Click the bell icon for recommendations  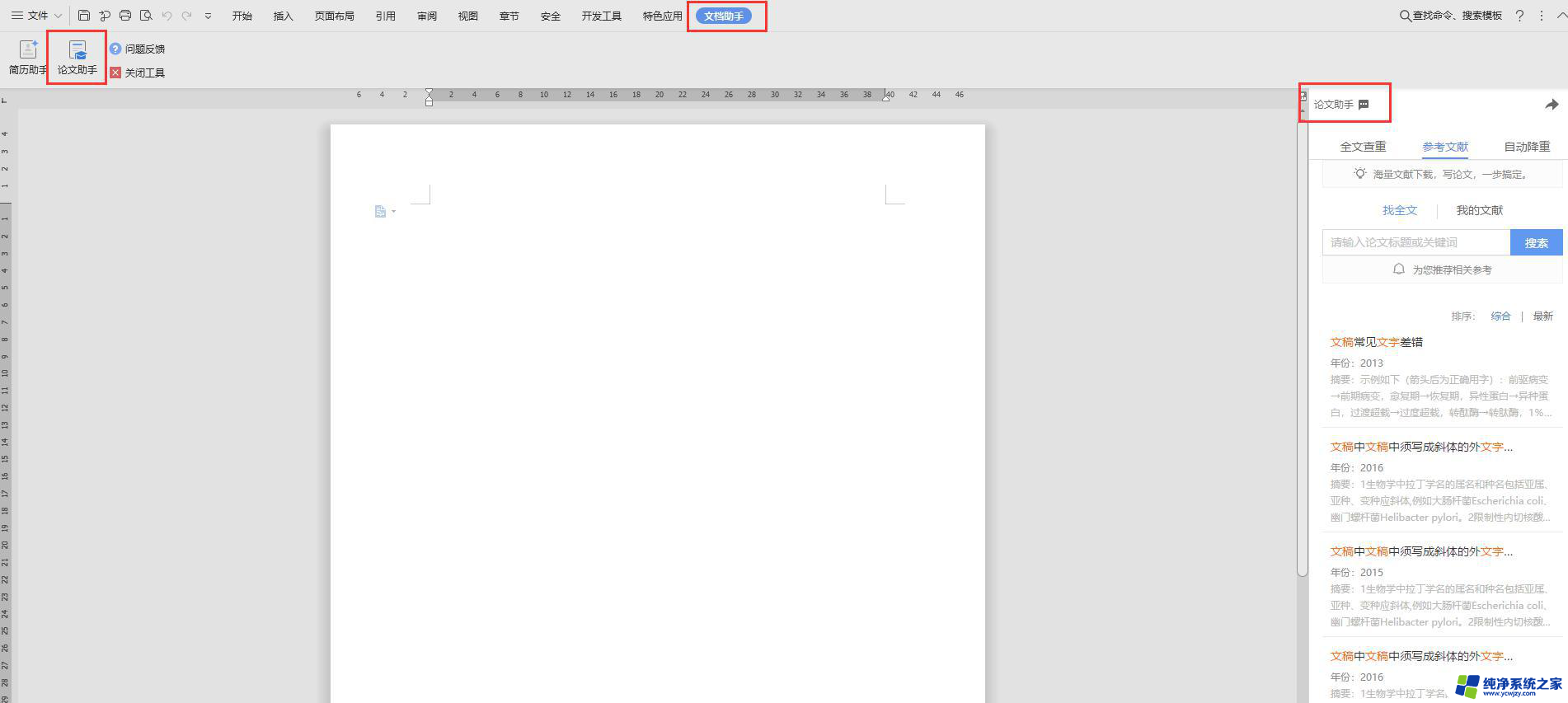(x=1399, y=269)
